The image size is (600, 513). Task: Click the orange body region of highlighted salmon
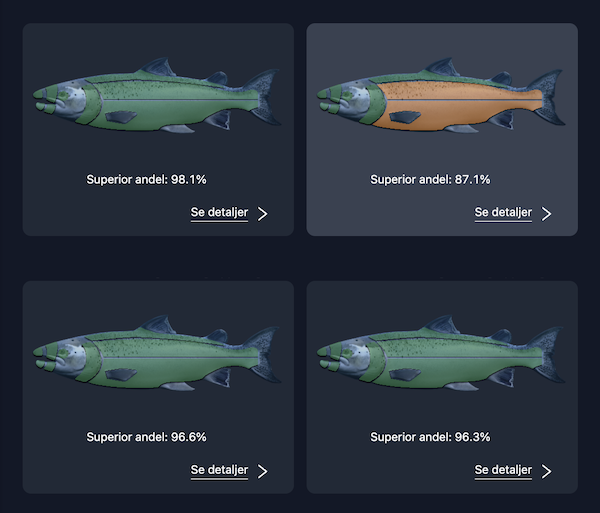(459, 105)
